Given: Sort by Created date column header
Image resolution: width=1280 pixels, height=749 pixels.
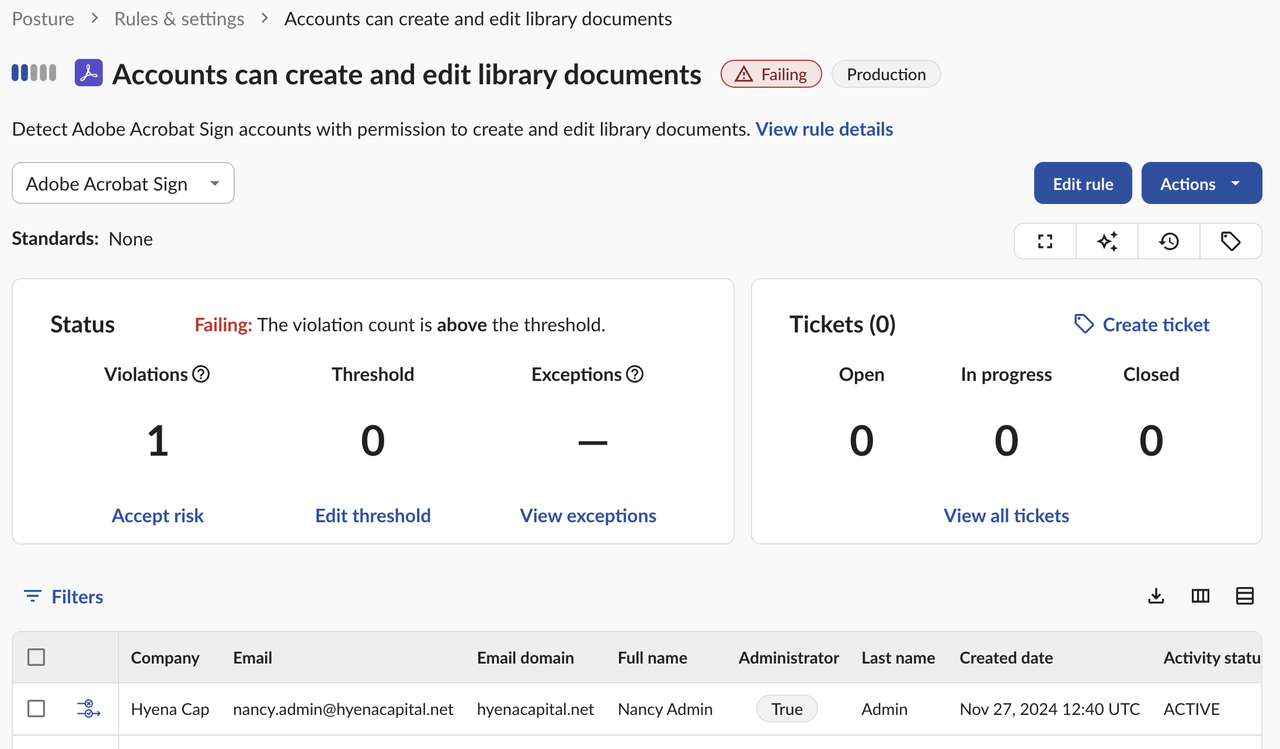Looking at the screenshot, I should click(x=1006, y=657).
